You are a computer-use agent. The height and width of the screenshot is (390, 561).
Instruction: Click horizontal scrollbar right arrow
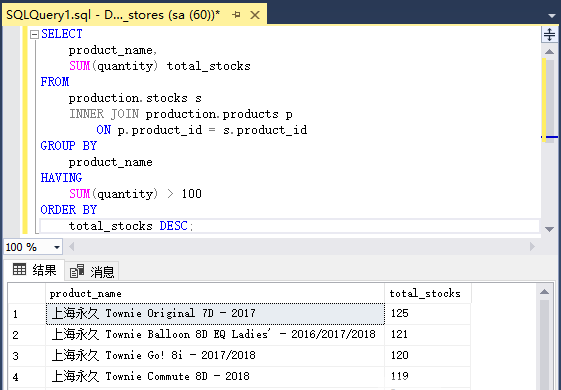point(532,247)
